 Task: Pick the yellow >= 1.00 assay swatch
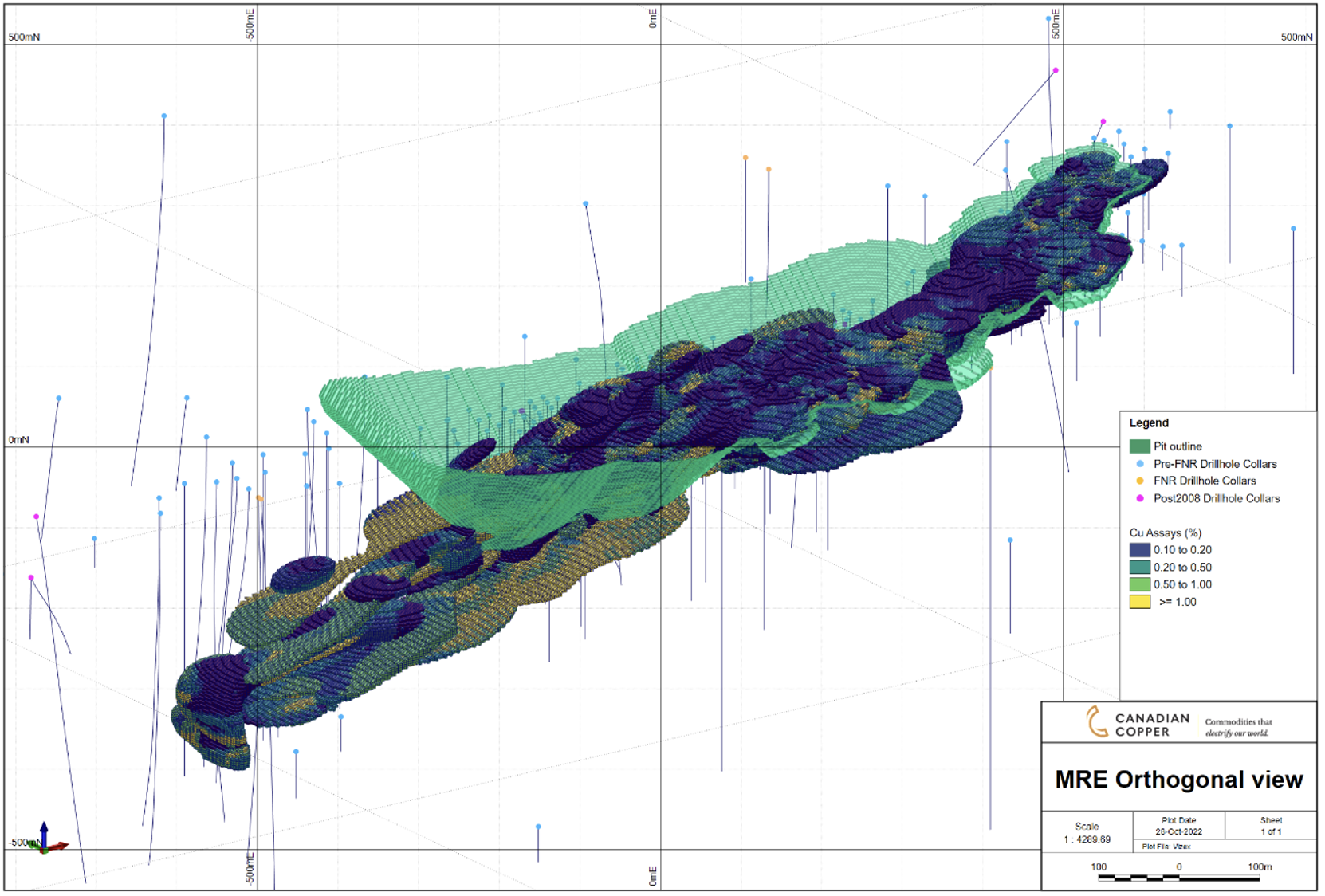click(x=1139, y=603)
